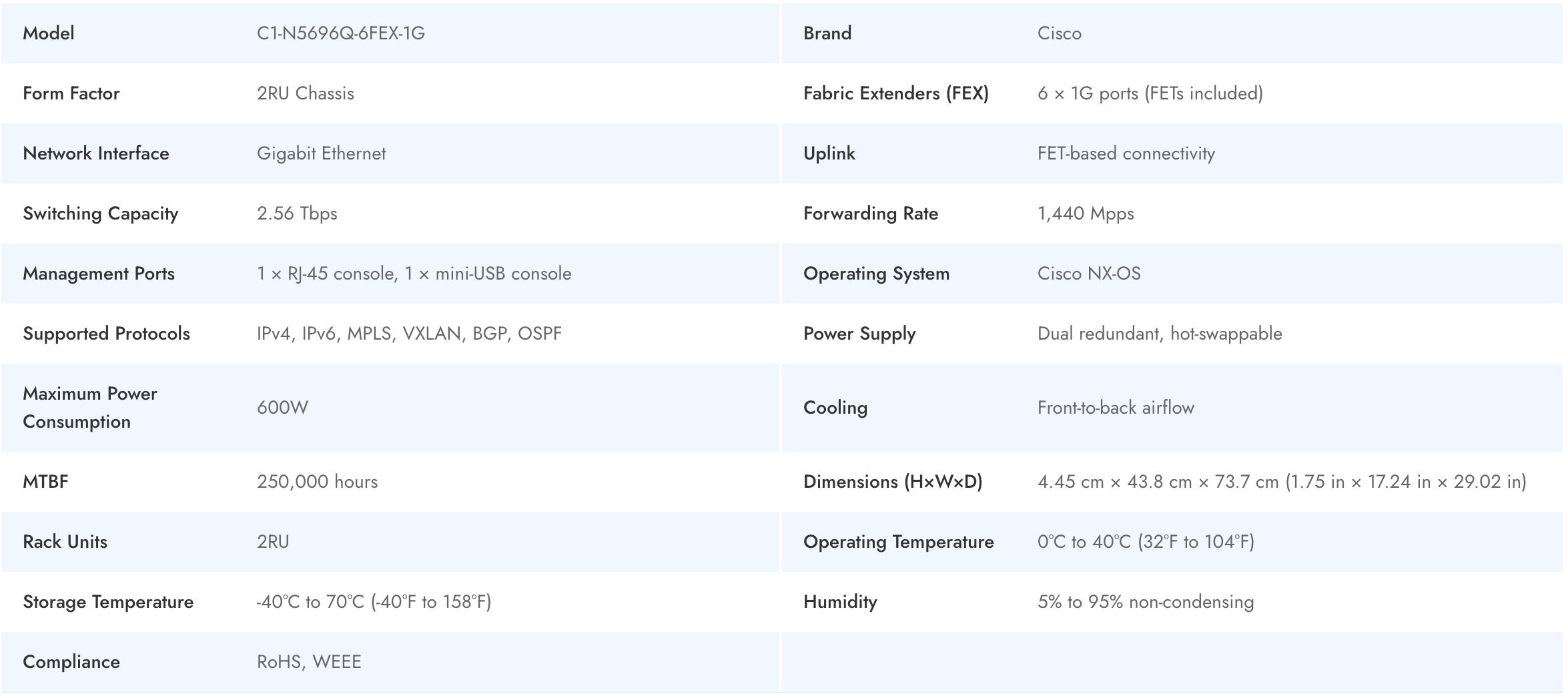
Task: Click the 1,440 Mpps forwarding rate
Action: pos(1085,214)
